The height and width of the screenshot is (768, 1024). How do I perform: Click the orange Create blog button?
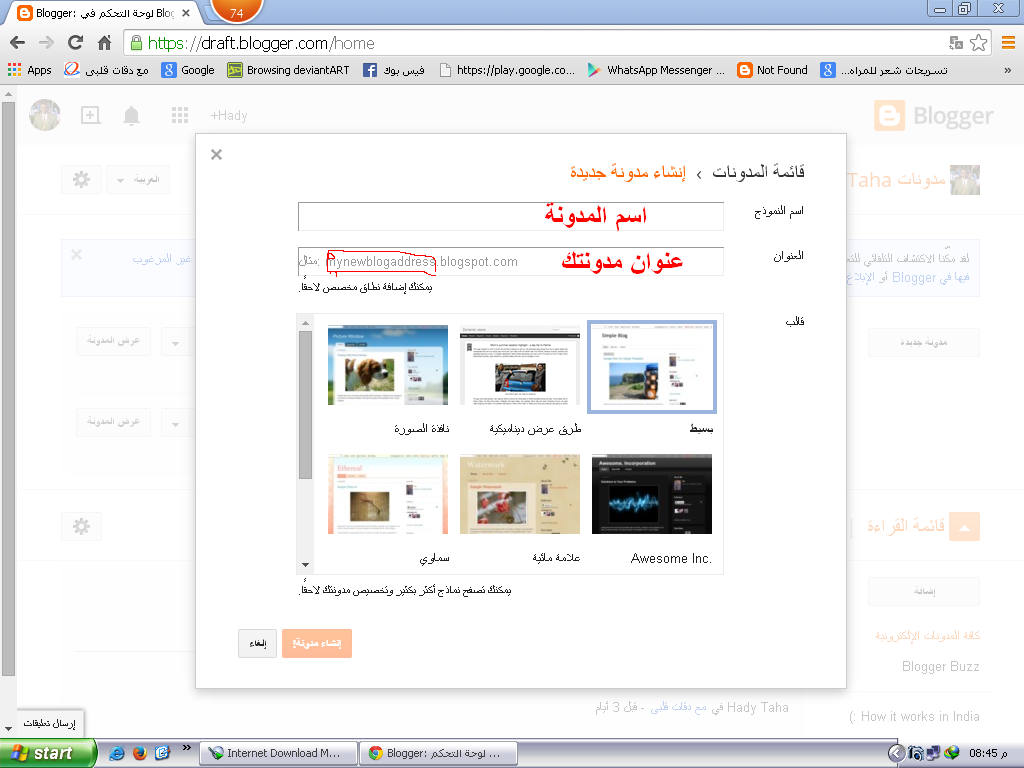pos(317,643)
